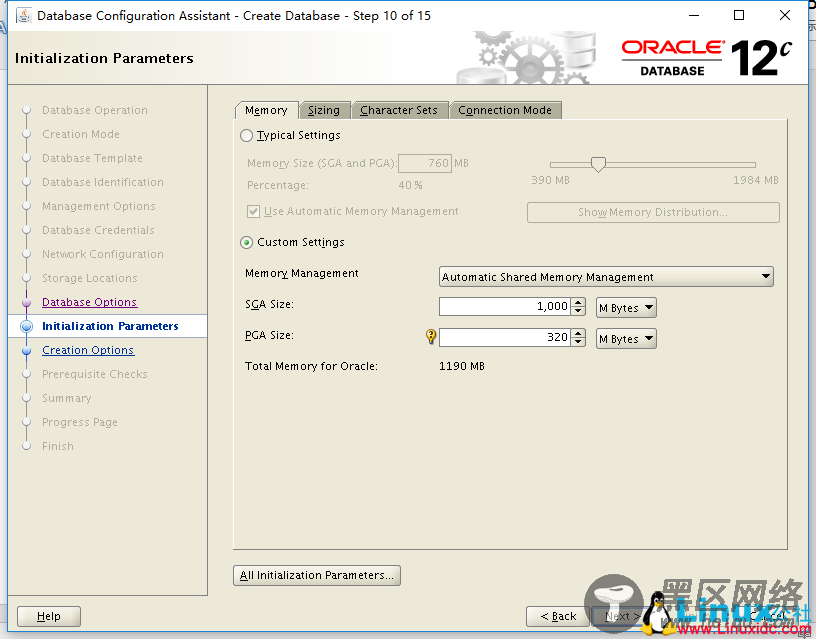
Task: Click the 40 % percentage value
Action: click(x=410, y=185)
